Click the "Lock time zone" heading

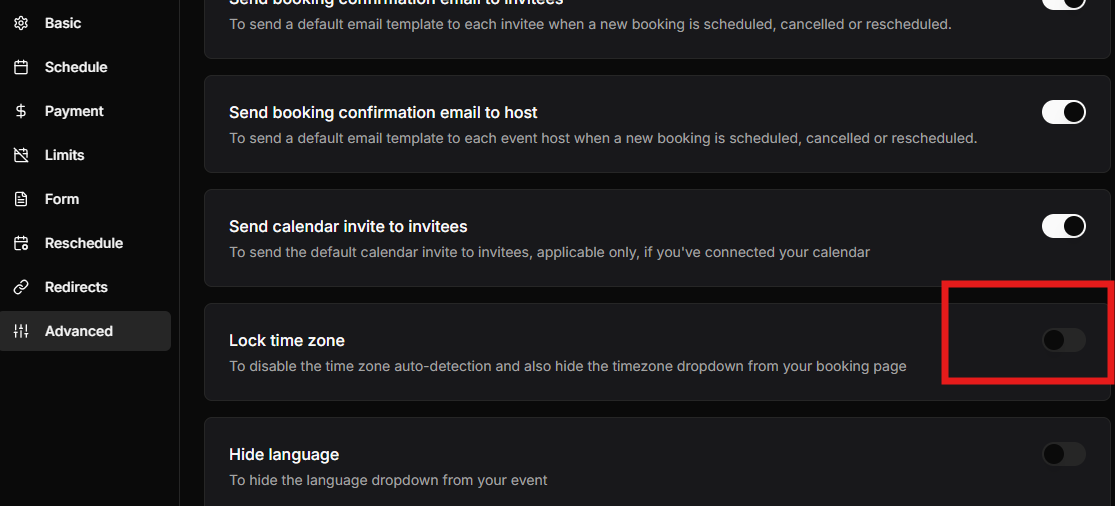287,340
